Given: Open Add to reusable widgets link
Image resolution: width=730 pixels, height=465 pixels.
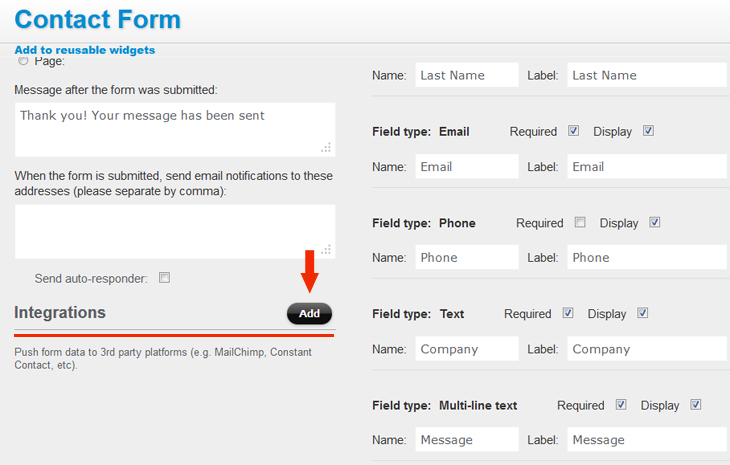Looking at the screenshot, I should 85,50.
